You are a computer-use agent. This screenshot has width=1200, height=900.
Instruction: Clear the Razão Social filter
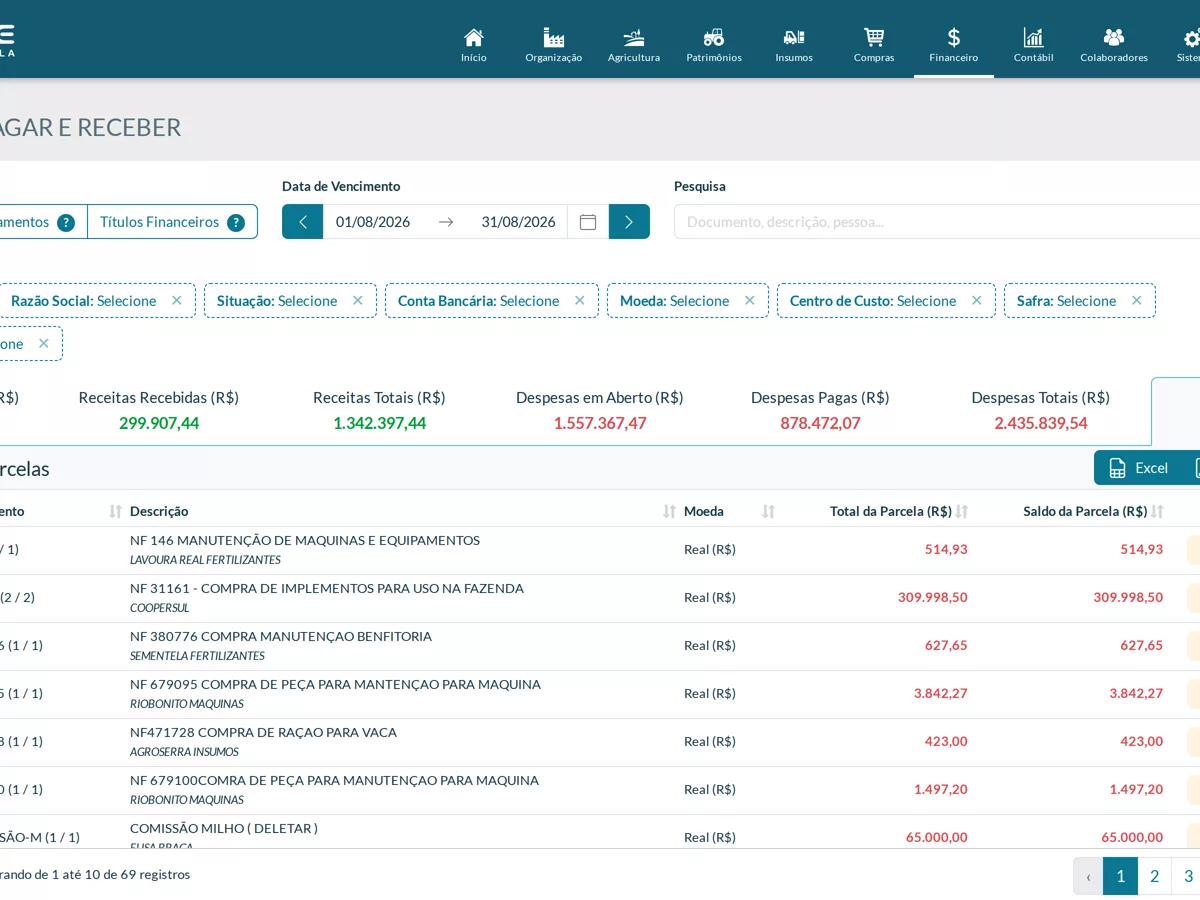(177, 300)
